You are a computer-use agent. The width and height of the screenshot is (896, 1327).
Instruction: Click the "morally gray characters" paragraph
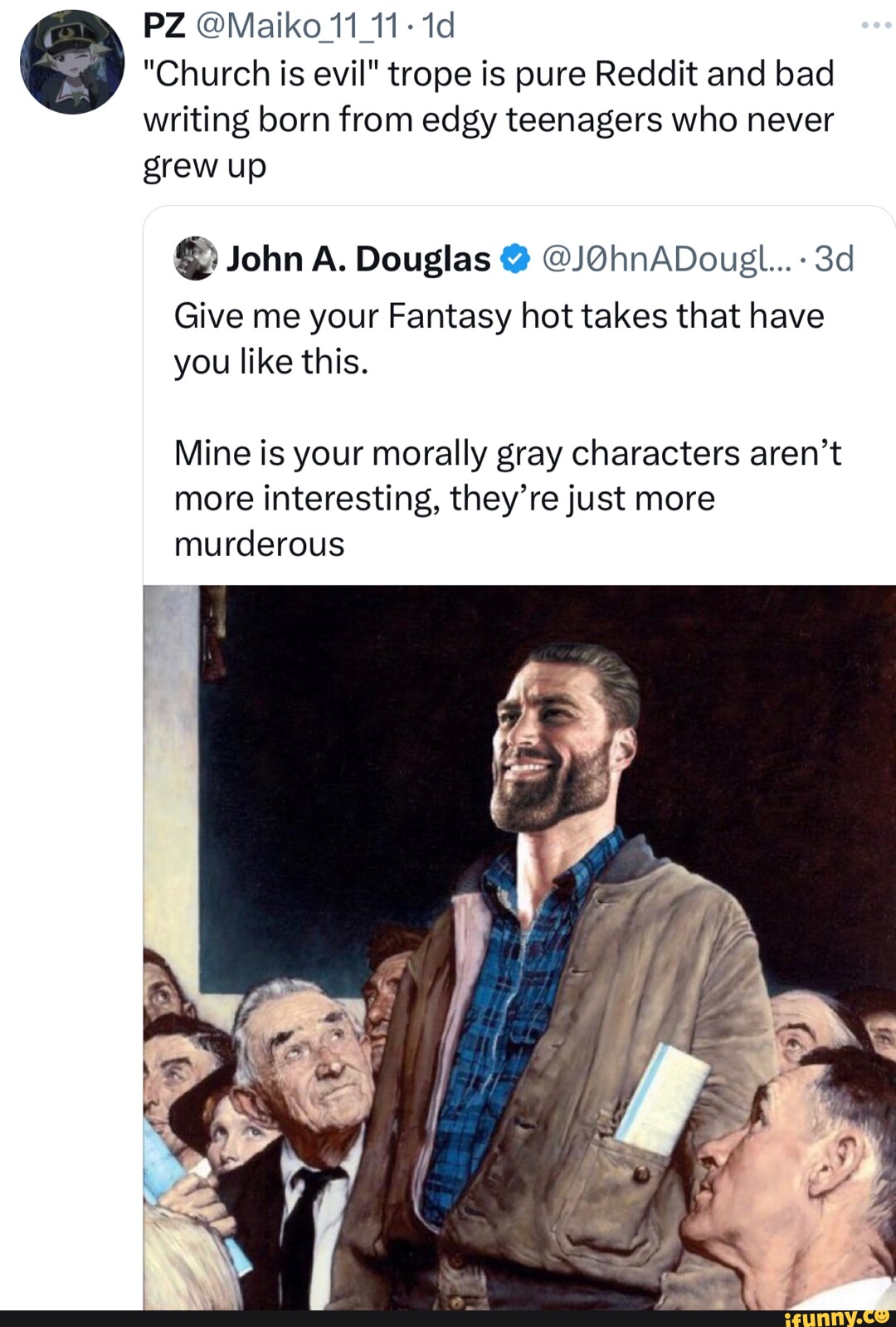tap(507, 498)
